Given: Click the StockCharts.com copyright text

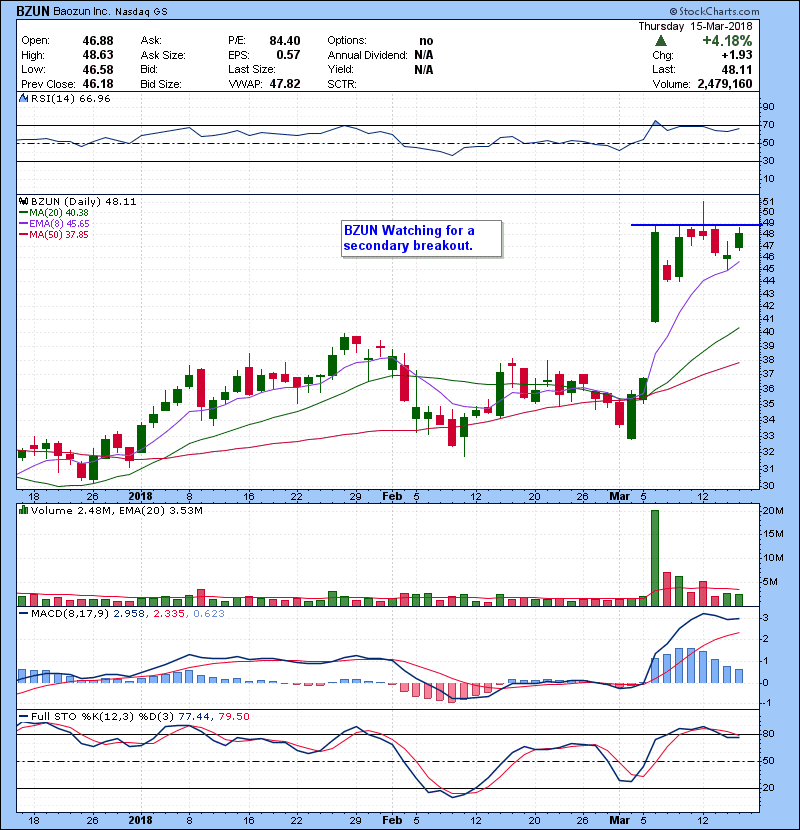Looking at the screenshot, I should pos(714,11).
